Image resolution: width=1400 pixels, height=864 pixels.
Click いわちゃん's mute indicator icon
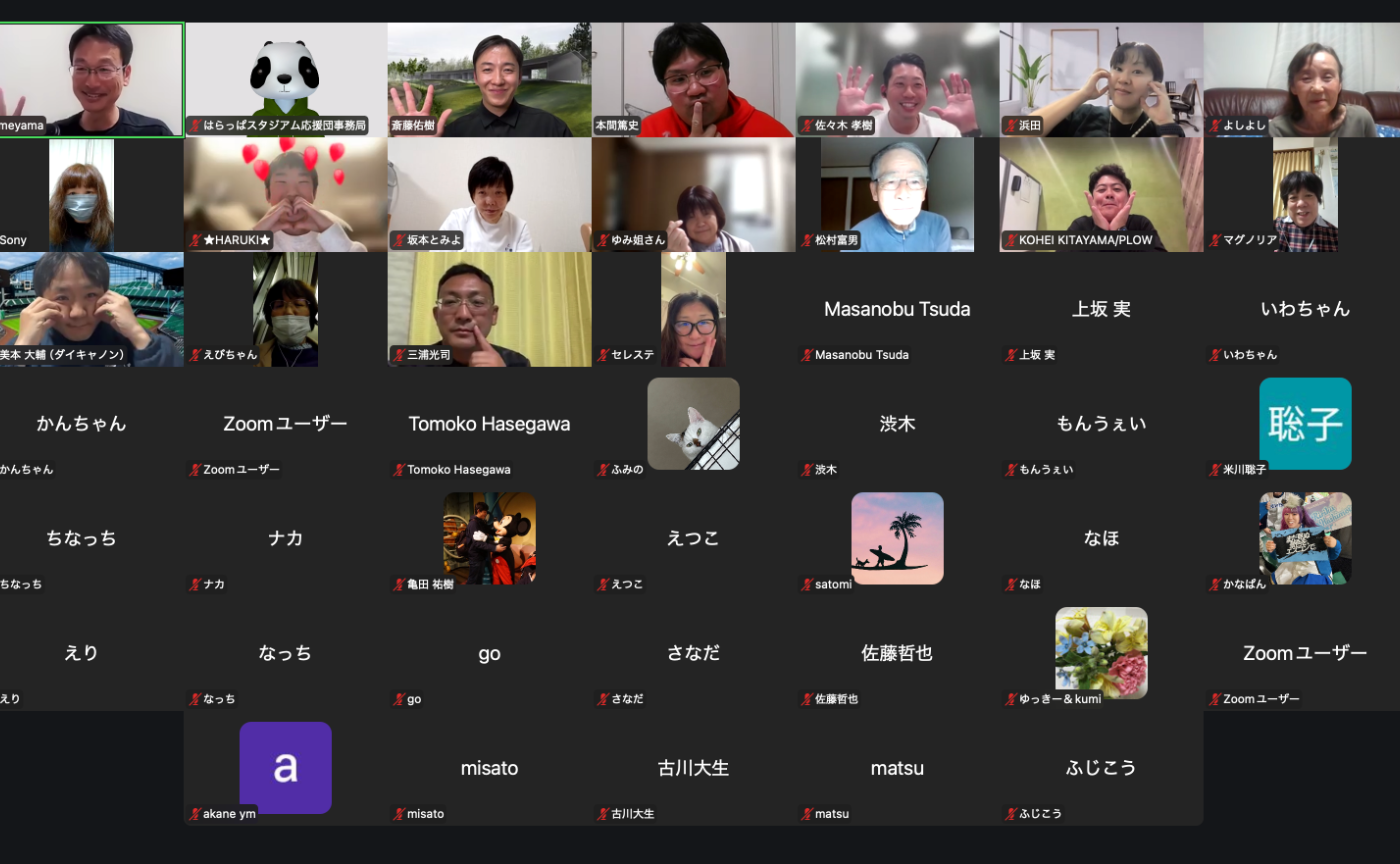(1214, 354)
